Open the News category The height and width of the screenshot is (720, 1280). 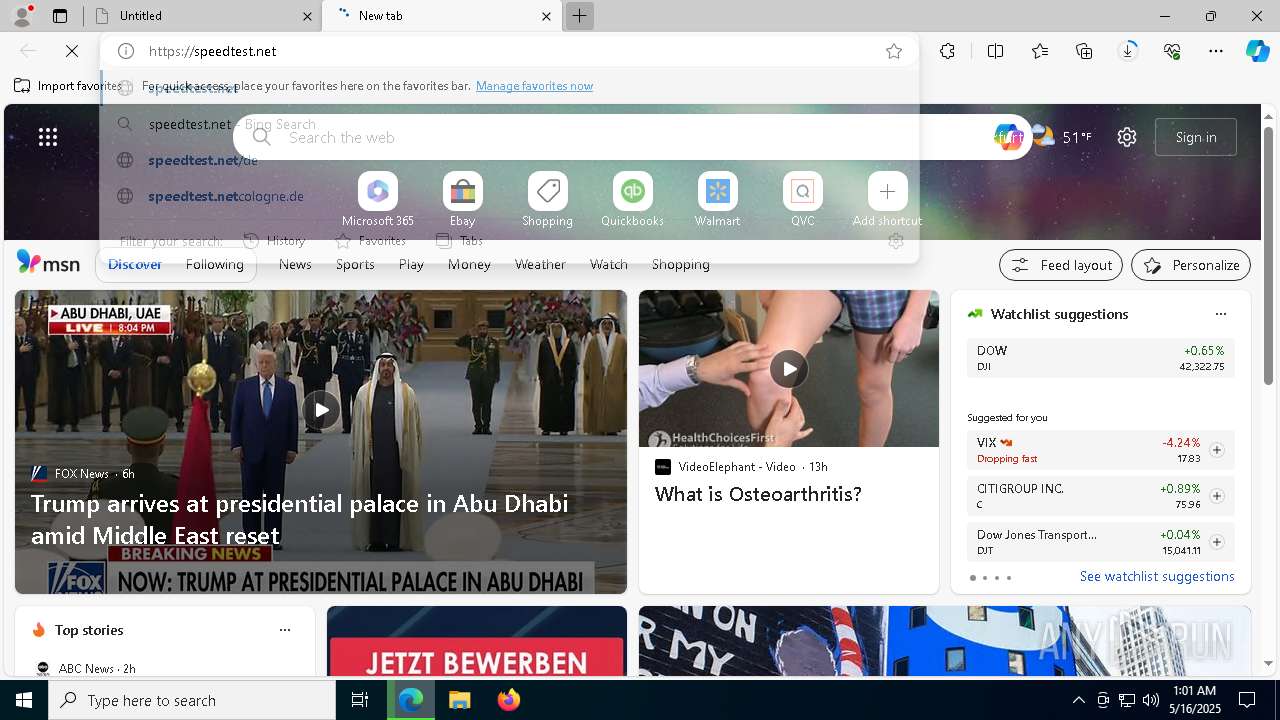[x=295, y=264]
